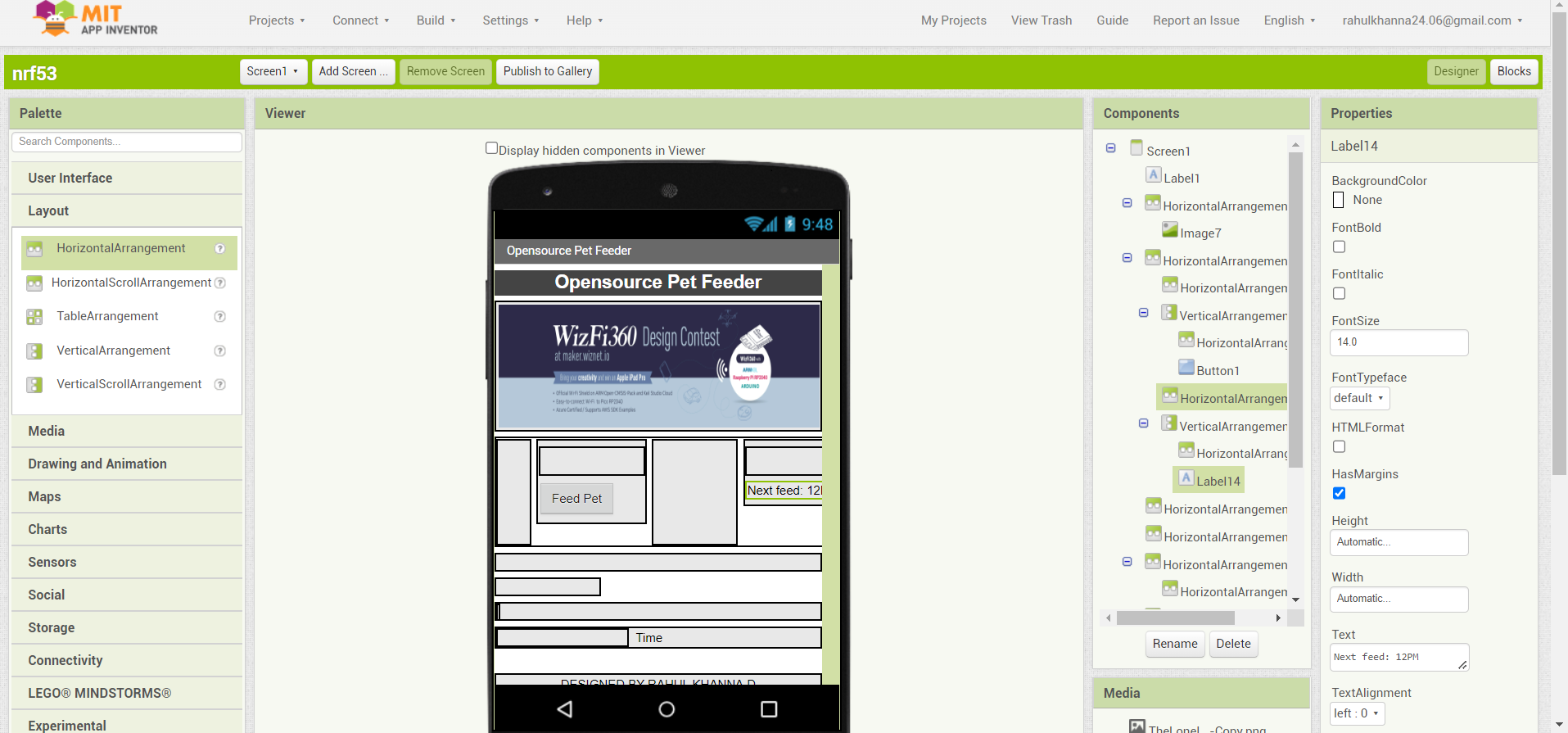
Task: Edit the FontSize 14.0 field
Action: click(1399, 342)
